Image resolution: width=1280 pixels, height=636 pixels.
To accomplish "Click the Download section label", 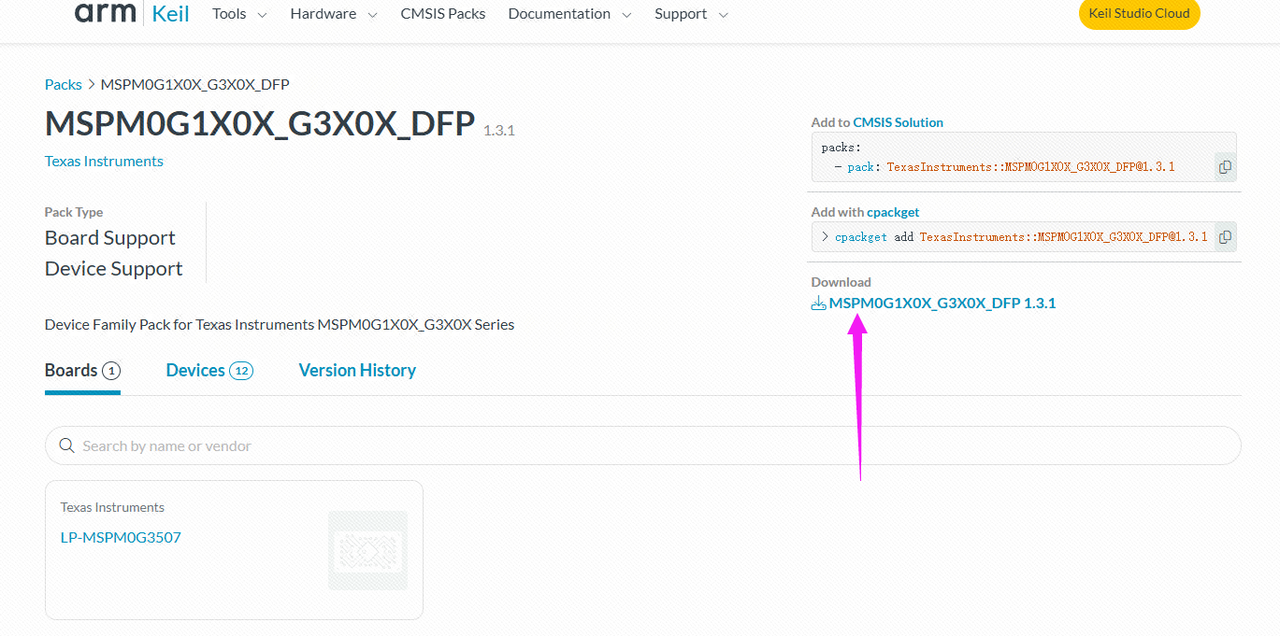I will point(841,282).
